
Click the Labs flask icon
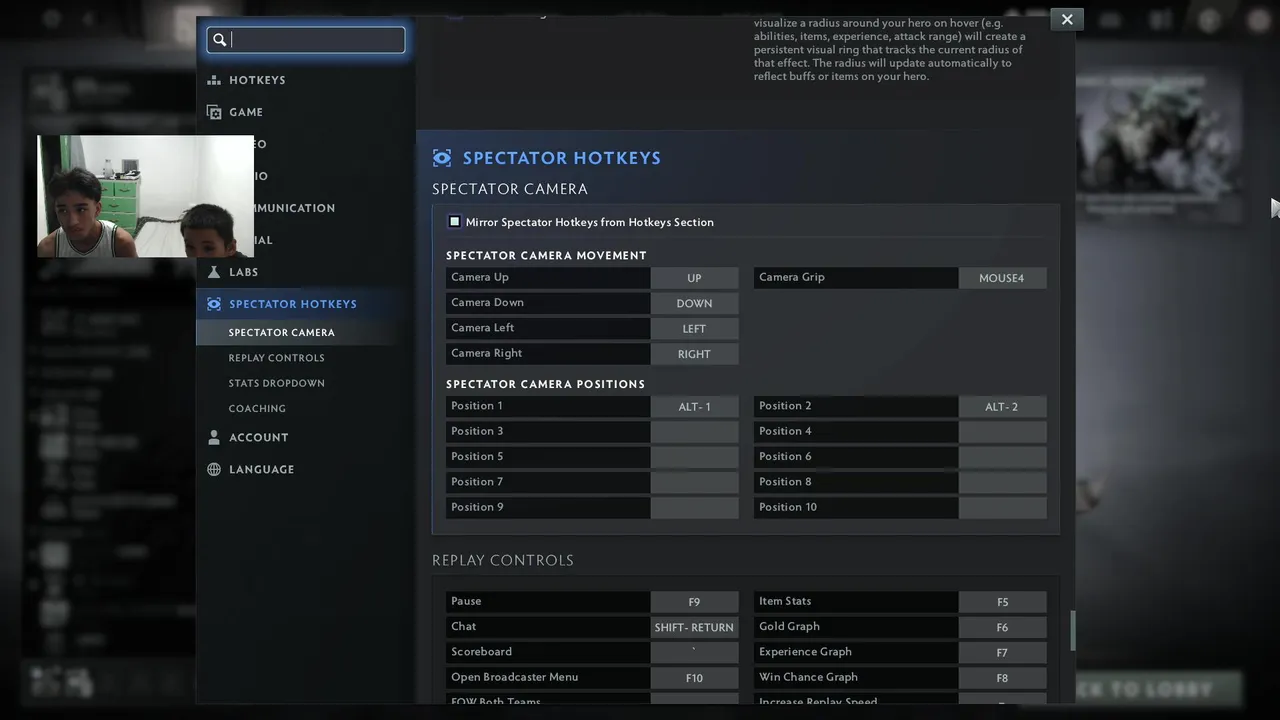(x=214, y=272)
